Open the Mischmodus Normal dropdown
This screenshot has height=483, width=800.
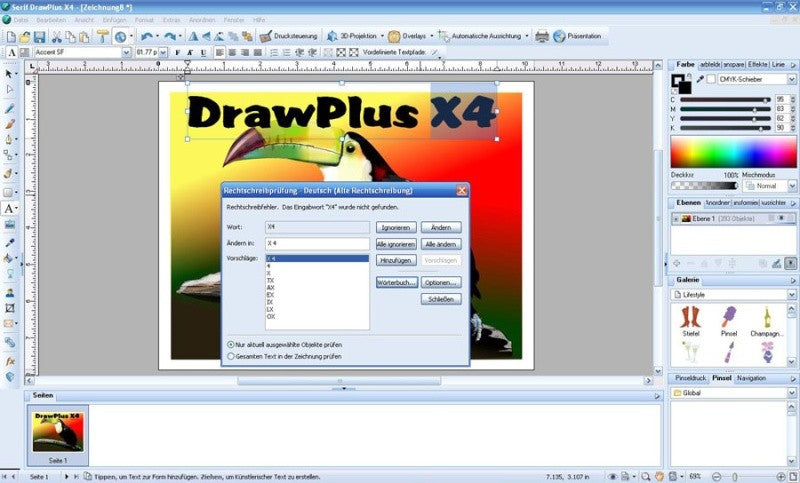791,186
